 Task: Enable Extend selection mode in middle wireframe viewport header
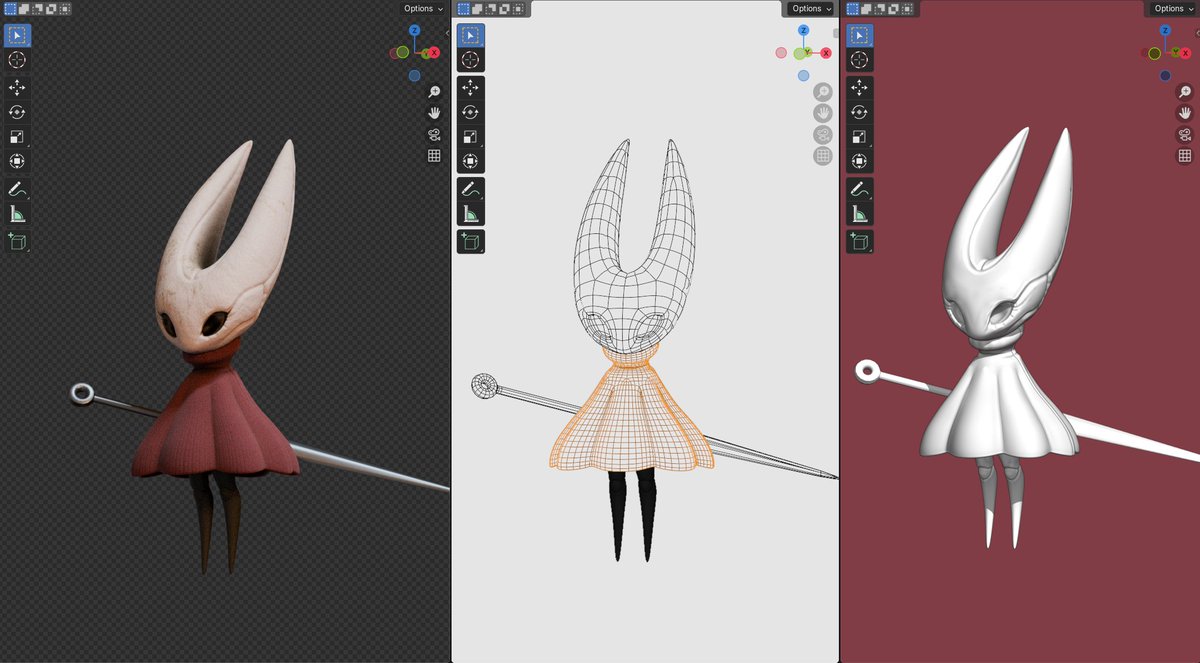pos(477,9)
